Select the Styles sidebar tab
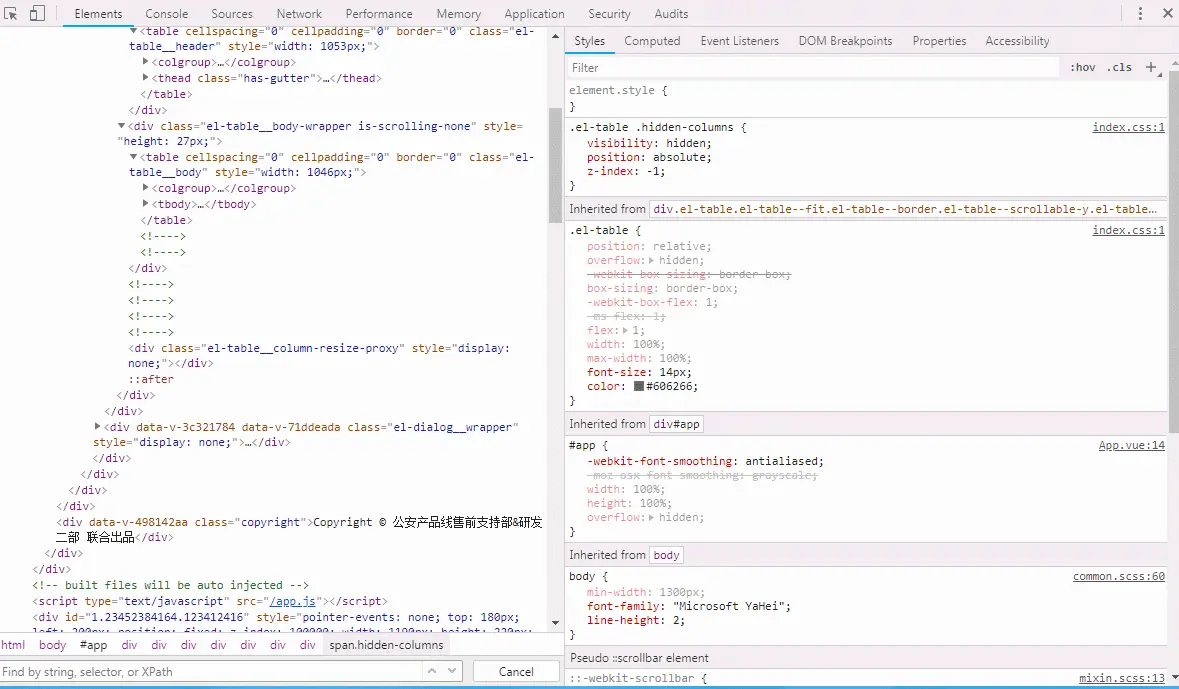 [x=590, y=41]
